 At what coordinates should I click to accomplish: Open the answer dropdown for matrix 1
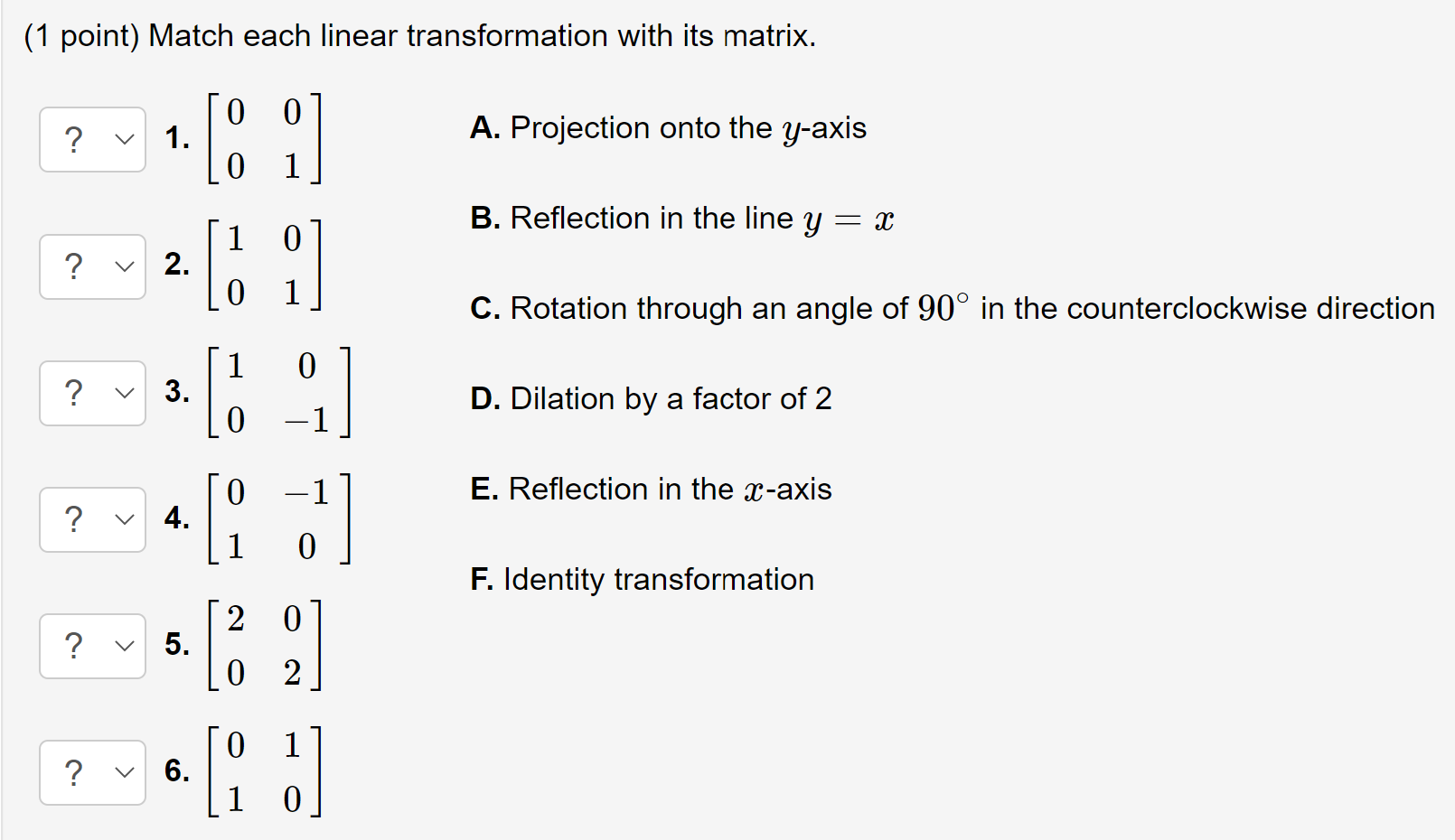pos(91,138)
